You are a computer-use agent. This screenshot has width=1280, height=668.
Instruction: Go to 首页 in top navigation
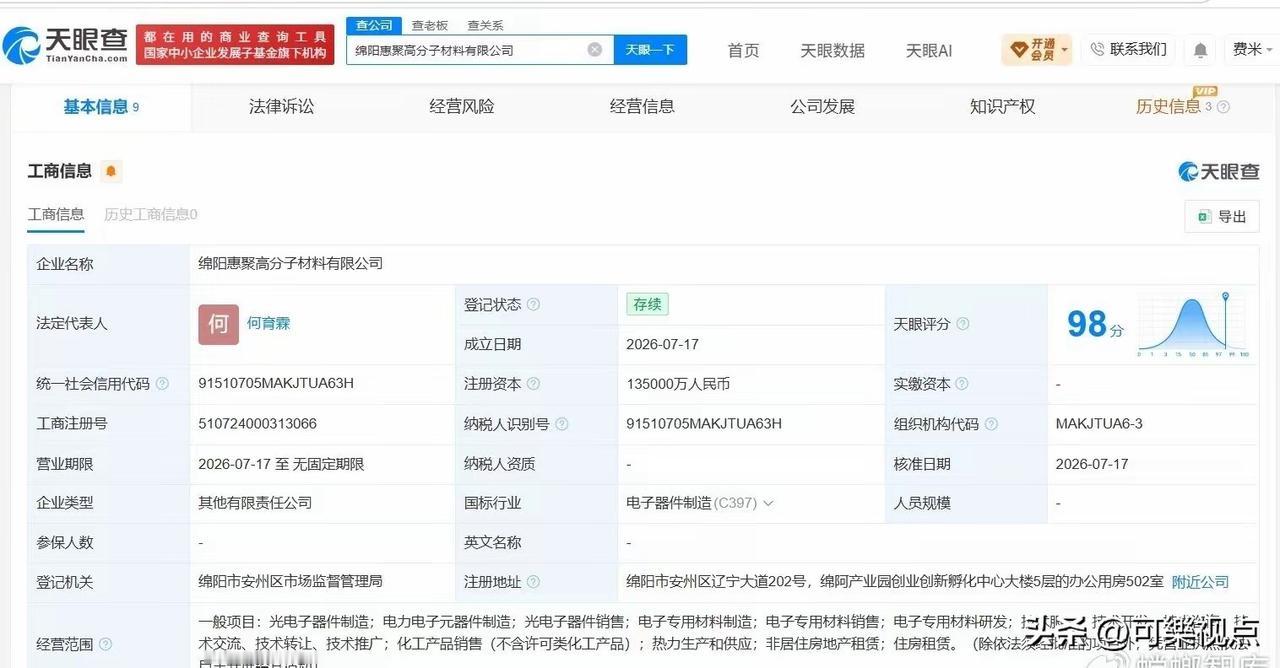point(743,50)
